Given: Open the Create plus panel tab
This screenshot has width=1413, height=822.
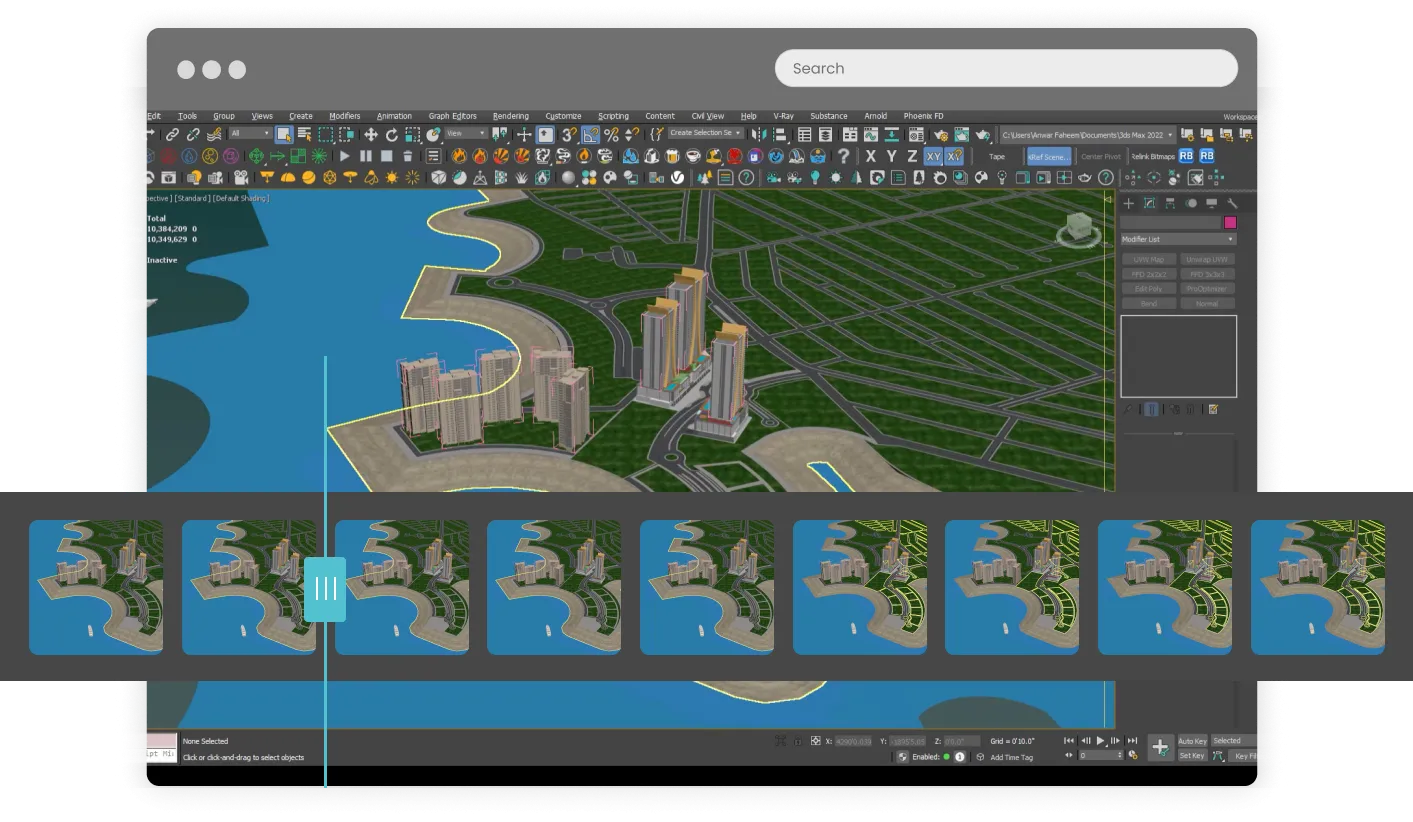Looking at the screenshot, I should coord(1129,203).
